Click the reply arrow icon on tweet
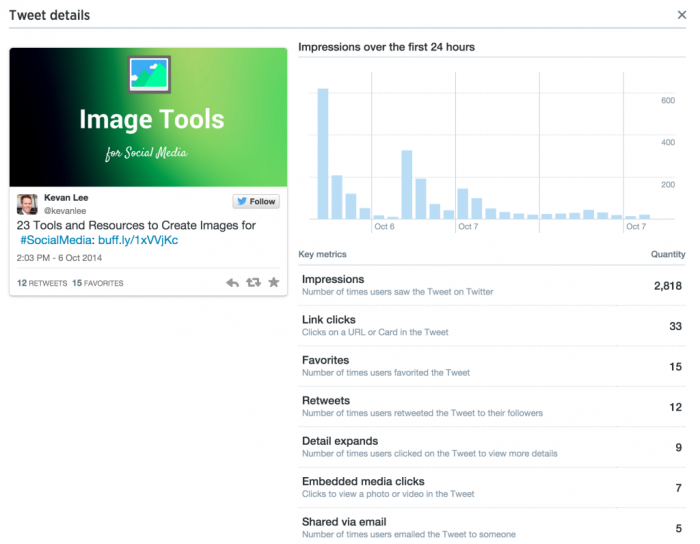The height and width of the screenshot is (544, 700). click(x=232, y=282)
